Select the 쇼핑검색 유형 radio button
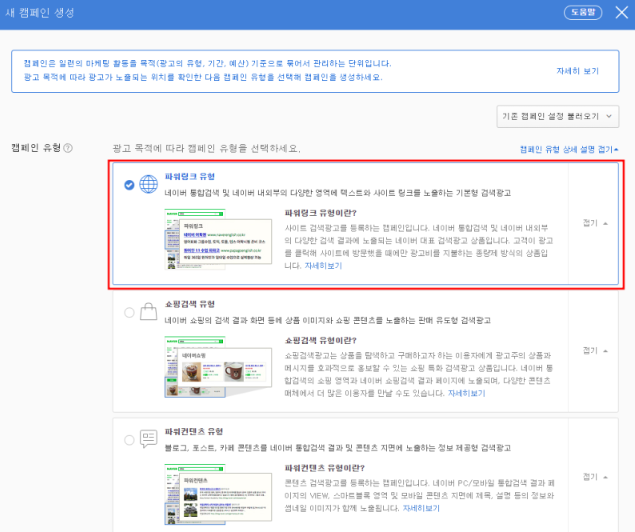Viewport: 635px width, 532px height. pos(129,313)
